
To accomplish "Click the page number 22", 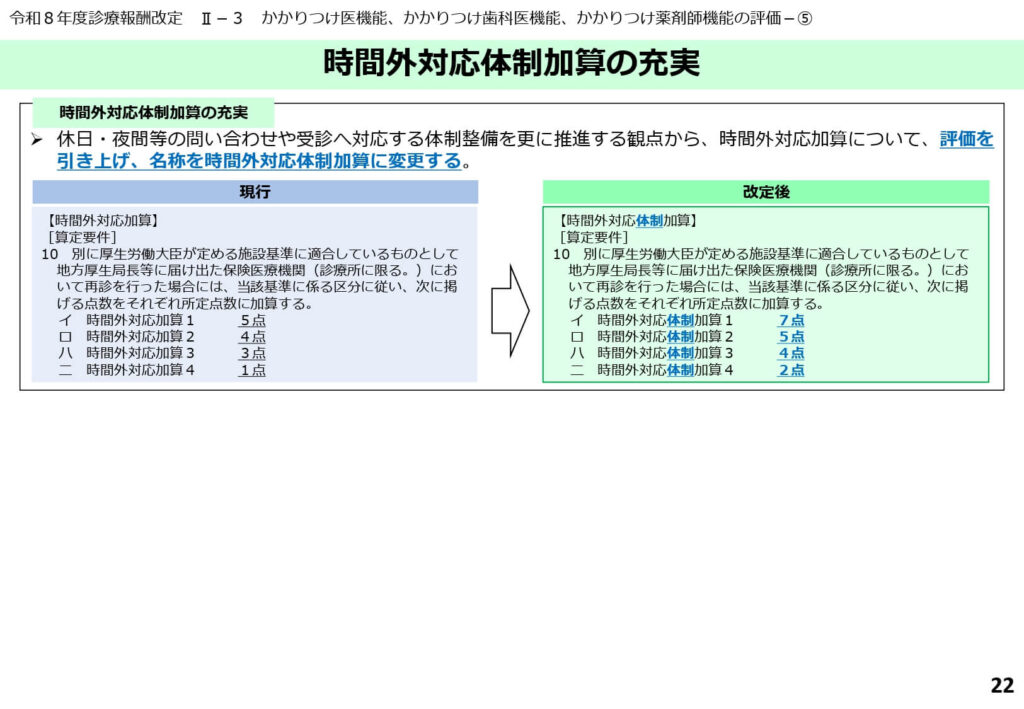I will (1001, 685).
